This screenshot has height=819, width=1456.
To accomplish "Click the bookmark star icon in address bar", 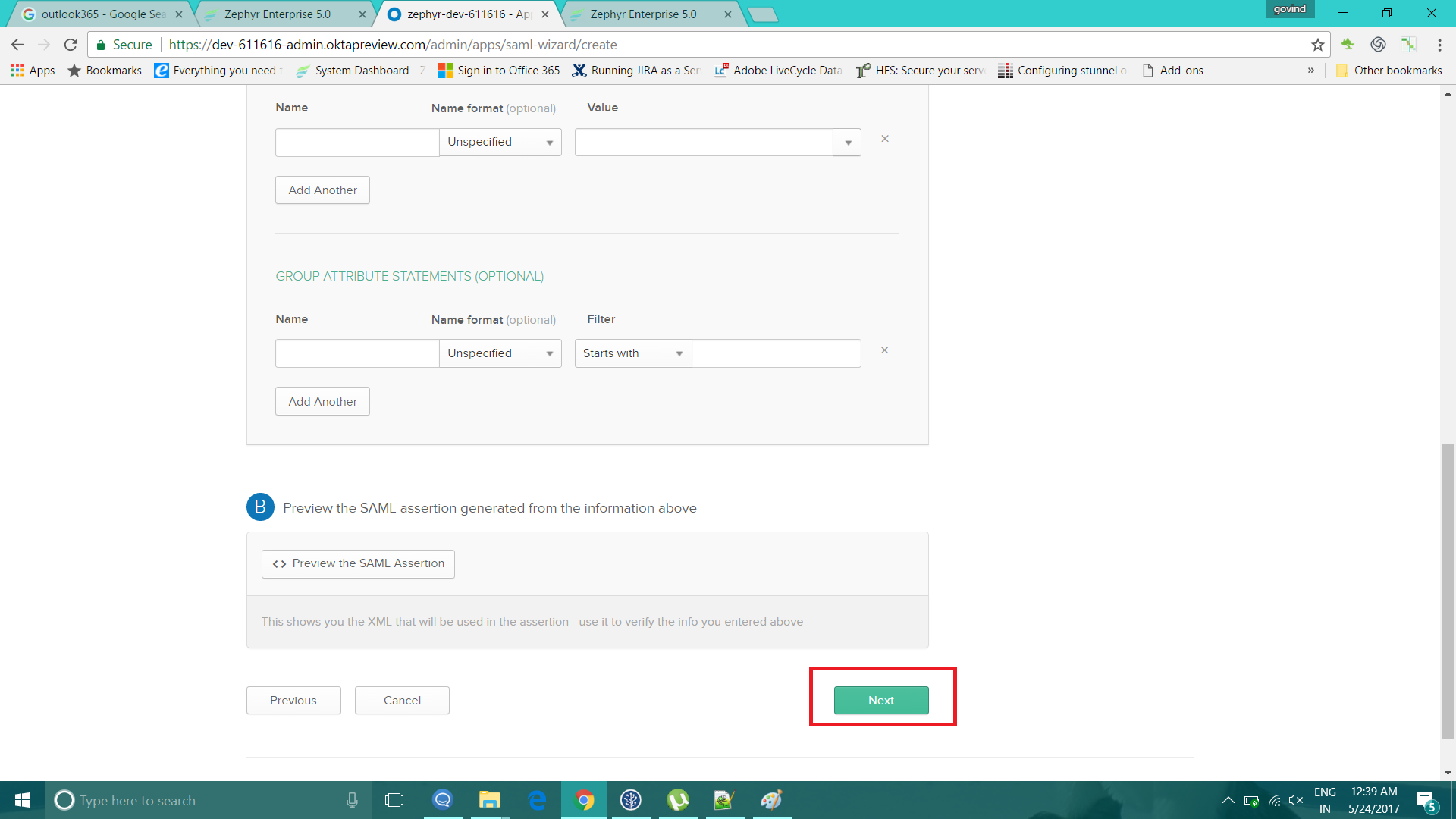I will (1317, 45).
